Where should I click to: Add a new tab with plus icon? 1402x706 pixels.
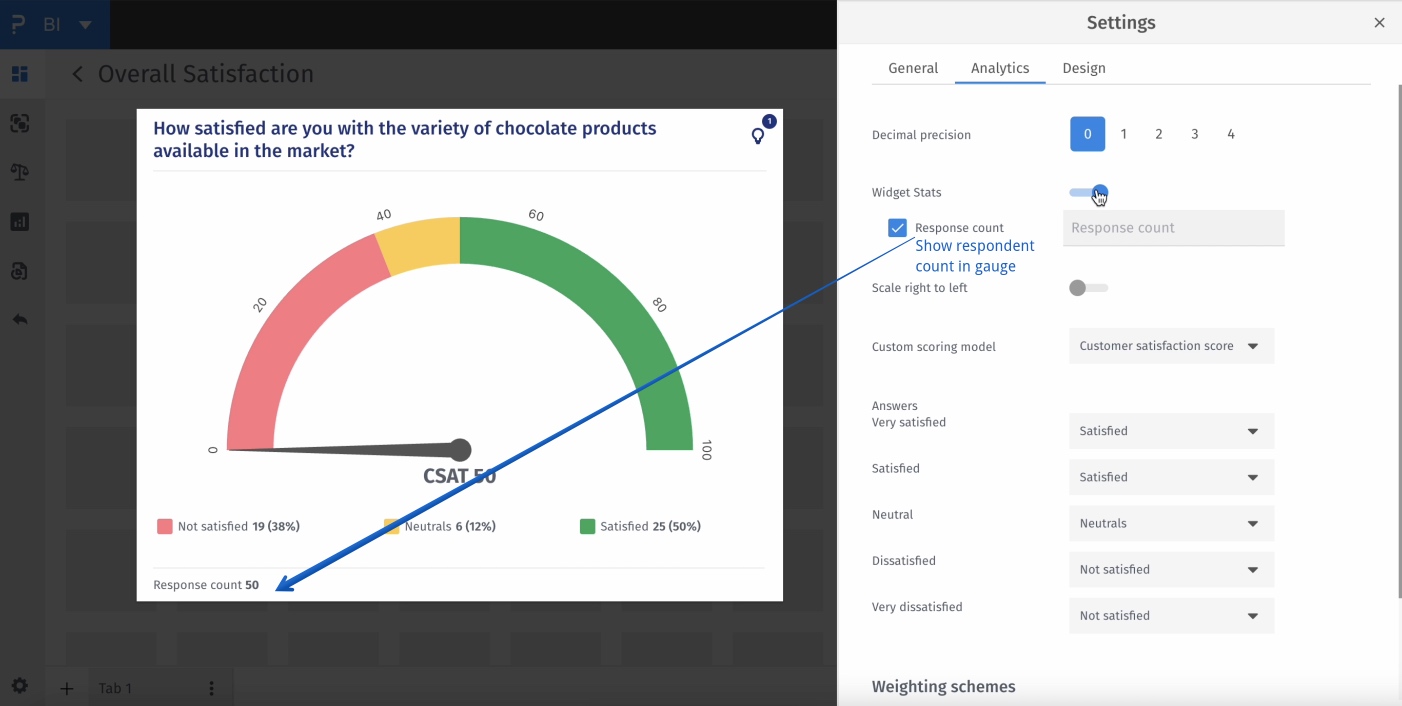67,689
